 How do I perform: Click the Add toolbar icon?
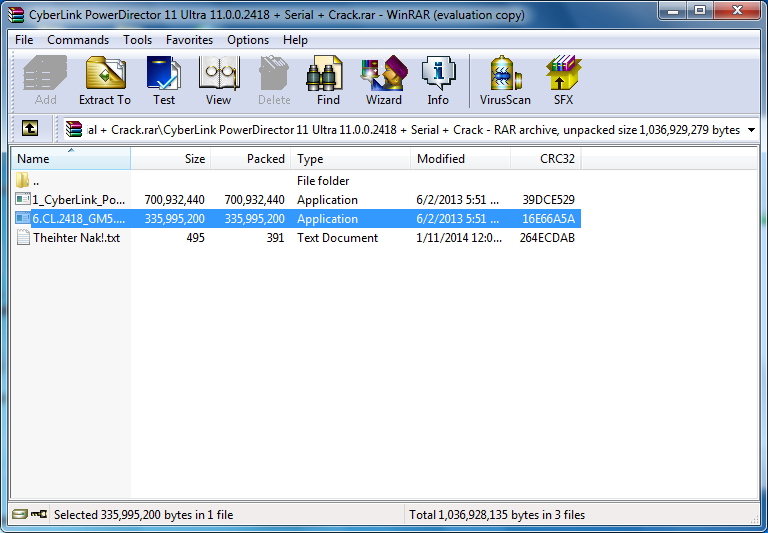pos(45,80)
